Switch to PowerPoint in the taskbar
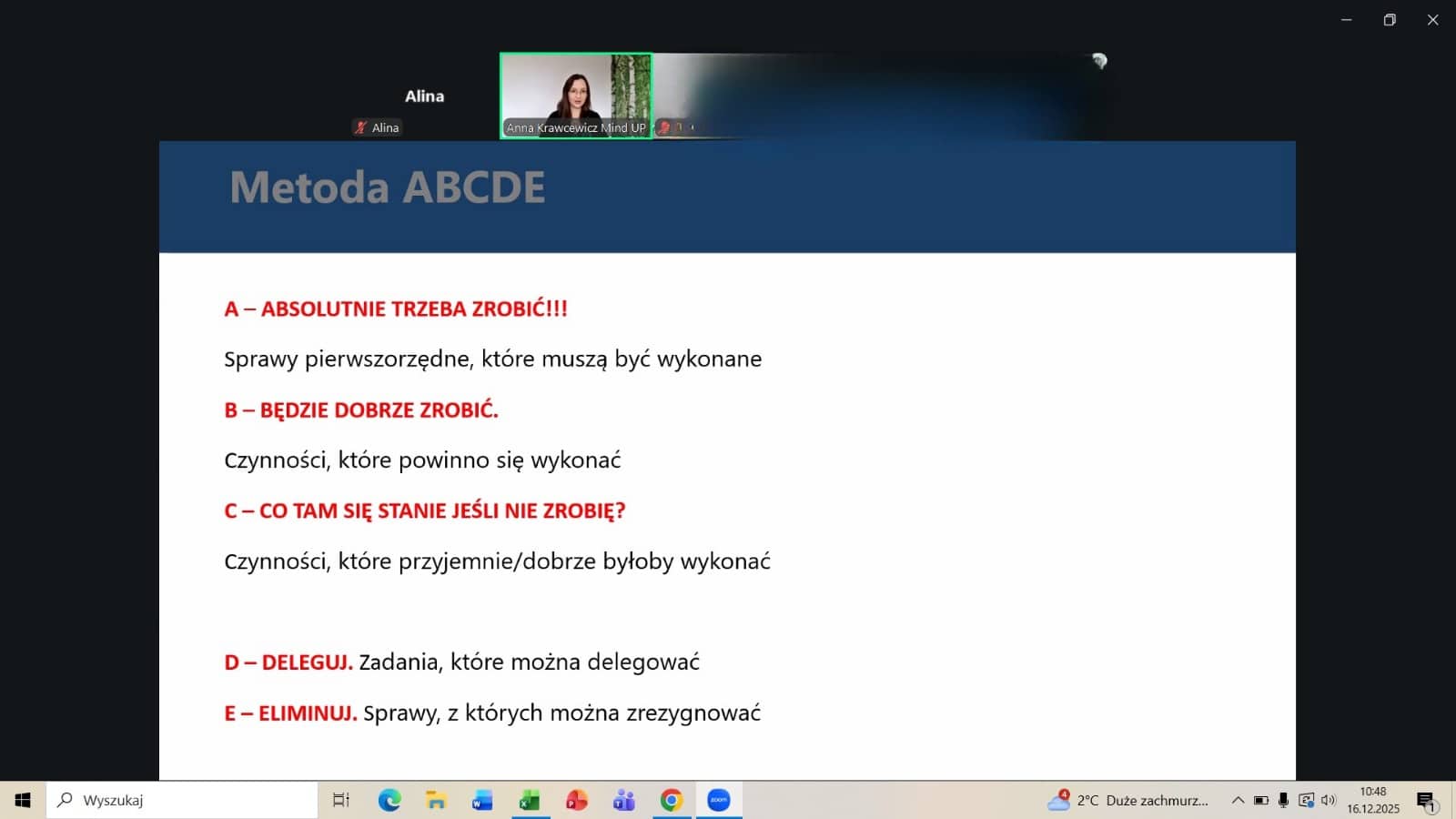 tap(577, 800)
